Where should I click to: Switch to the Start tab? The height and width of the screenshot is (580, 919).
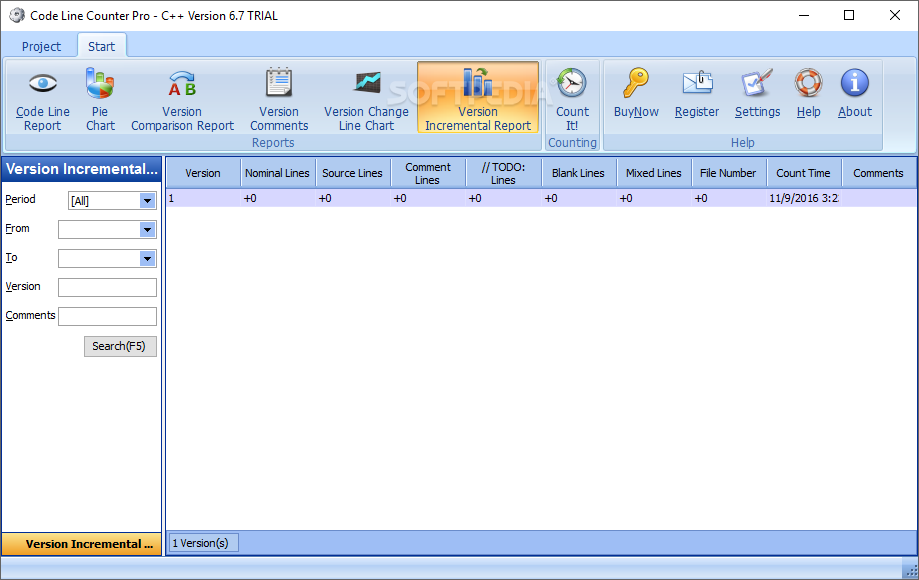pos(101,46)
